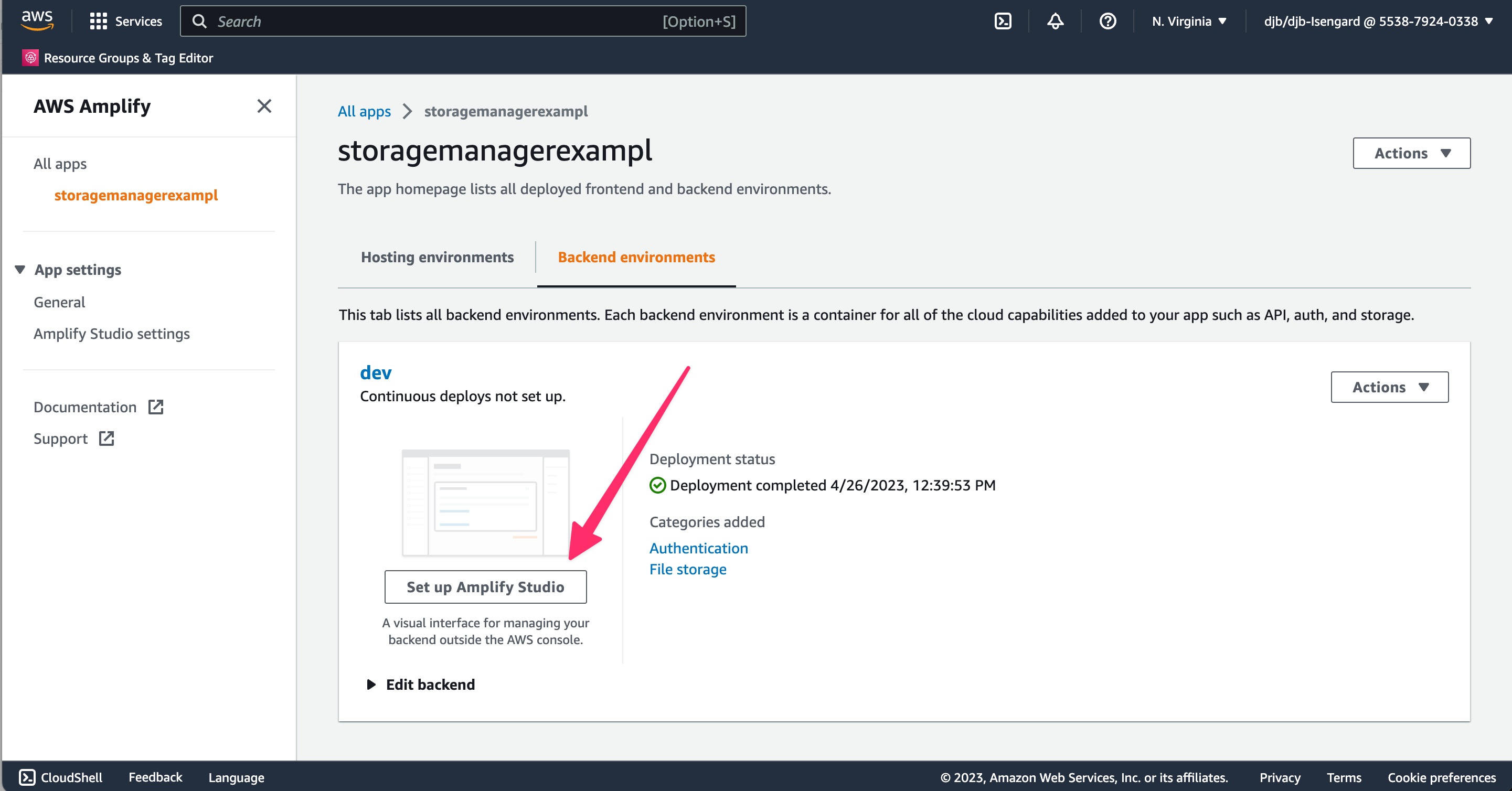
Task: Open Documentation via its external link icon
Action: pos(155,407)
